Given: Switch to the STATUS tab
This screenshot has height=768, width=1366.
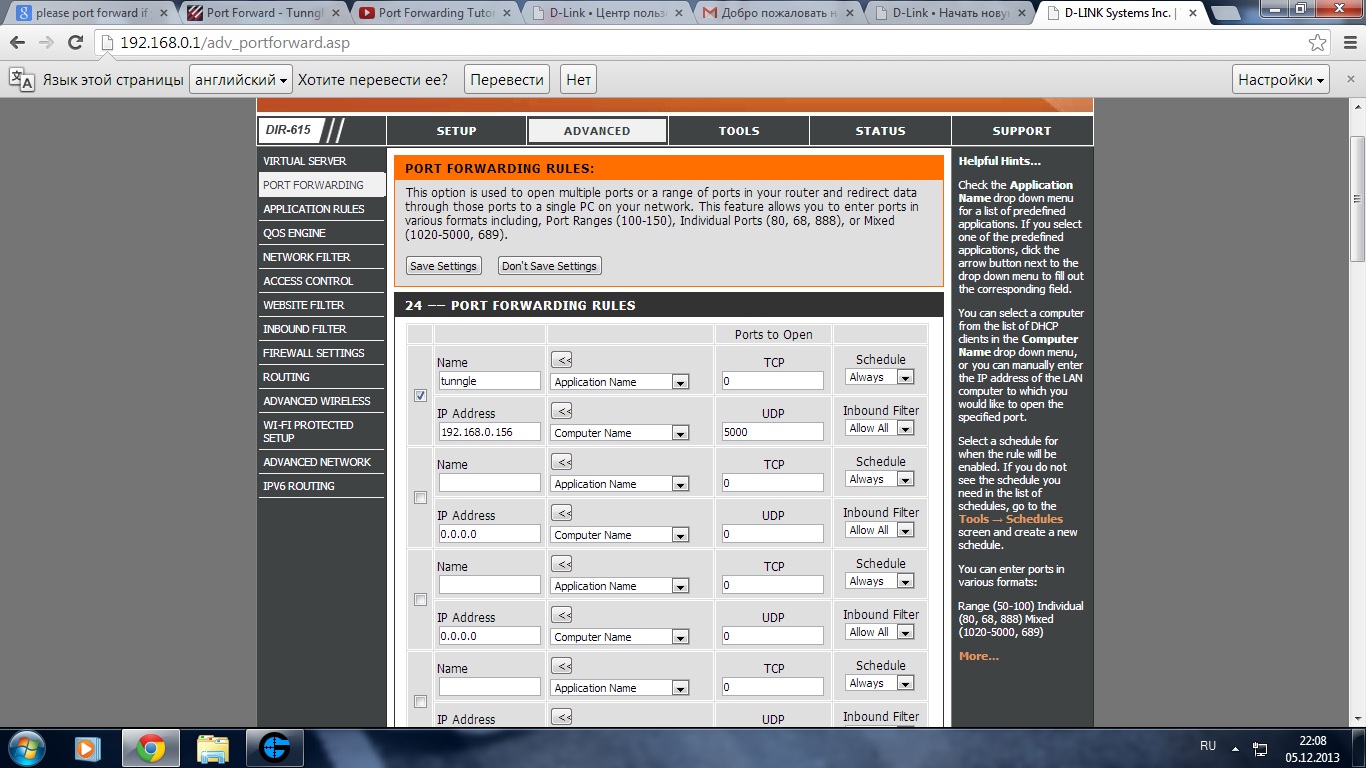Looking at the screenshot, I should click(880, 131).
